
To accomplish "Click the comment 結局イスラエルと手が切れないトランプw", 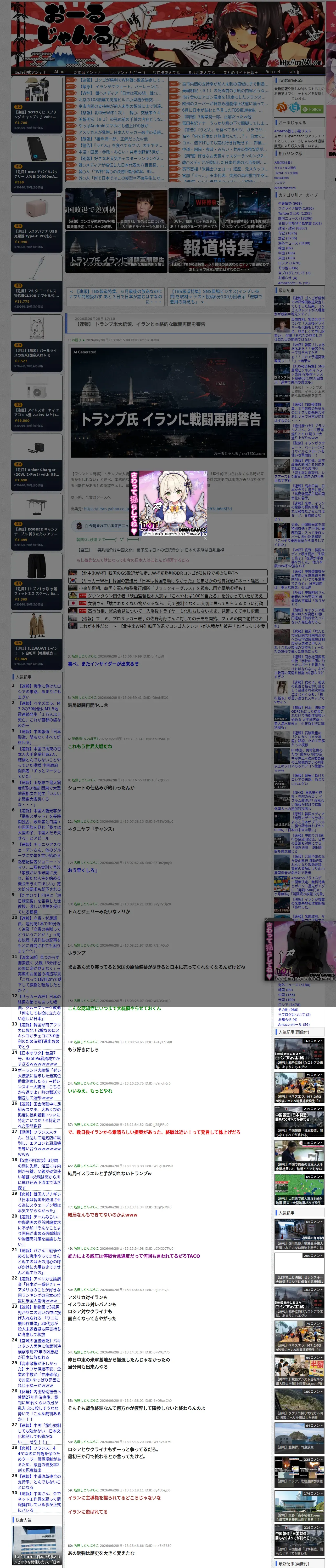I will 110,1174.
